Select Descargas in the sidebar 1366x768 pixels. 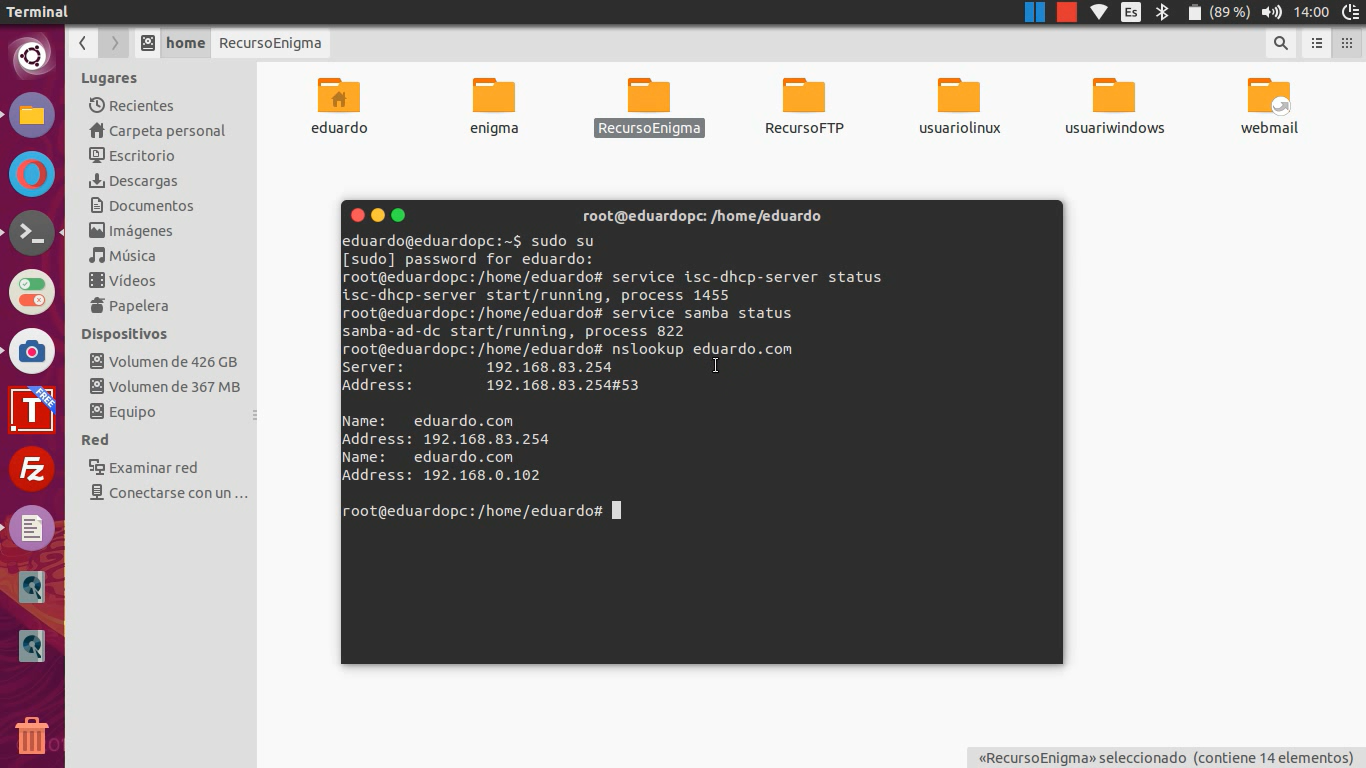pyautogui.click(x=143, y=181)
